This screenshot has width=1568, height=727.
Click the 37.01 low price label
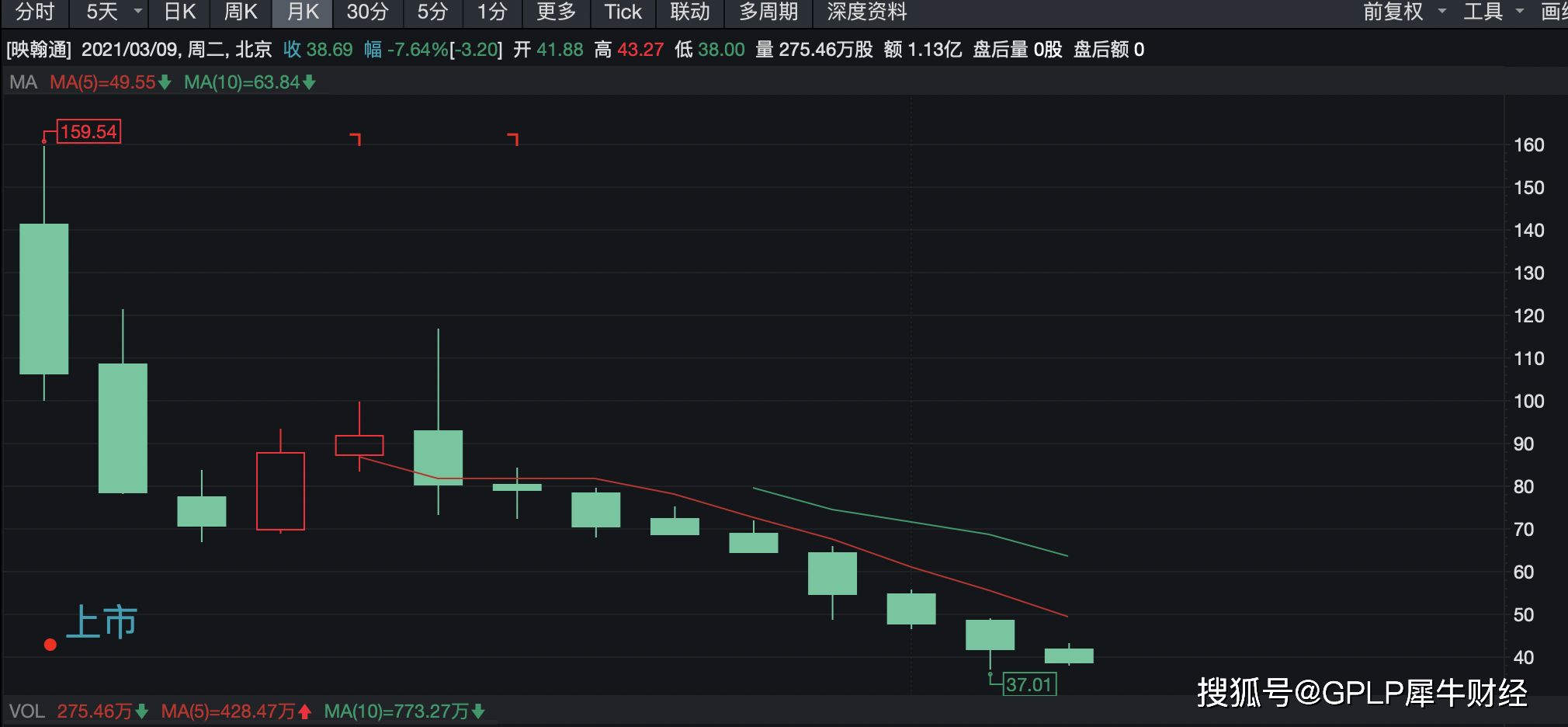coord(1030,684)
